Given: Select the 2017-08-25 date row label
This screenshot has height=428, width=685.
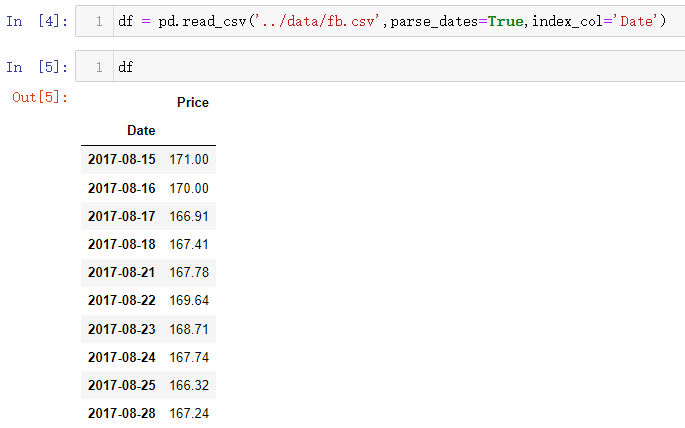Looking at the screenshot, I should point(121,385).
